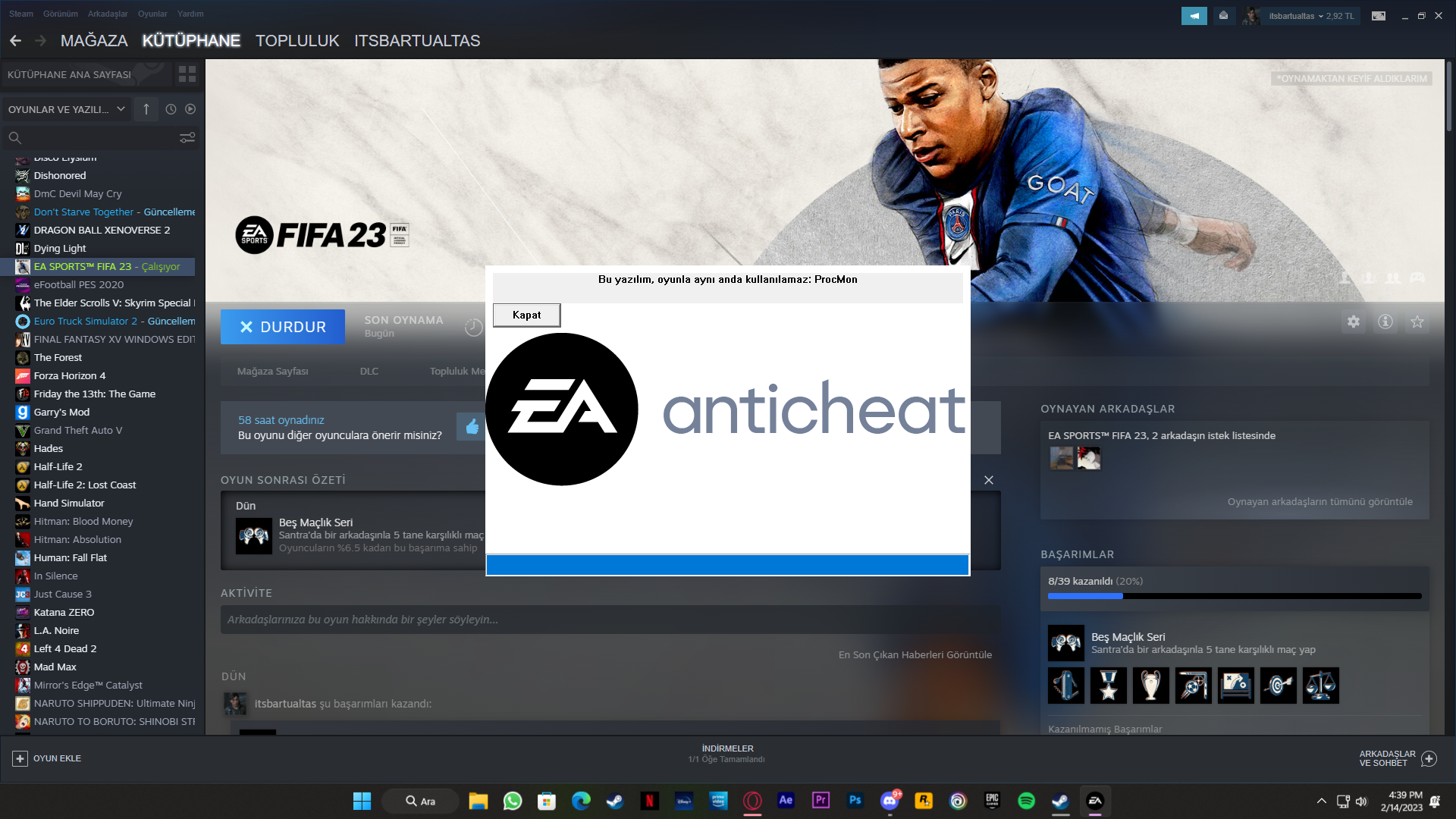Show game info icon

[x=1385, y=322]
